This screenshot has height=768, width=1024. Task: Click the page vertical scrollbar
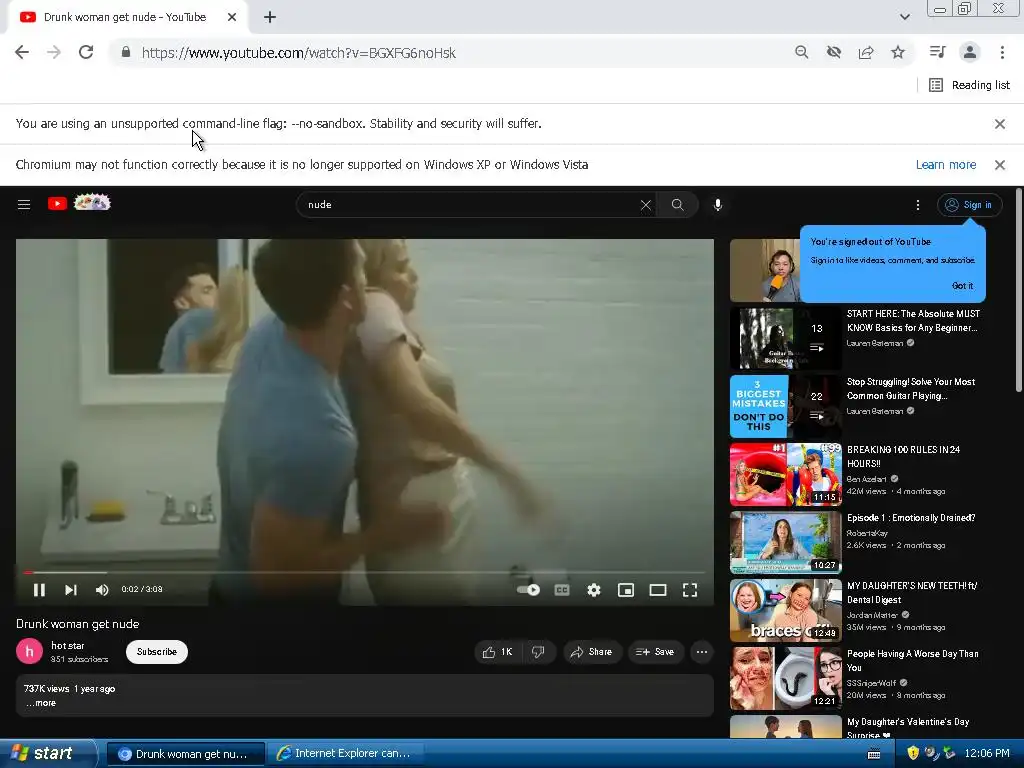point(1019,291)
